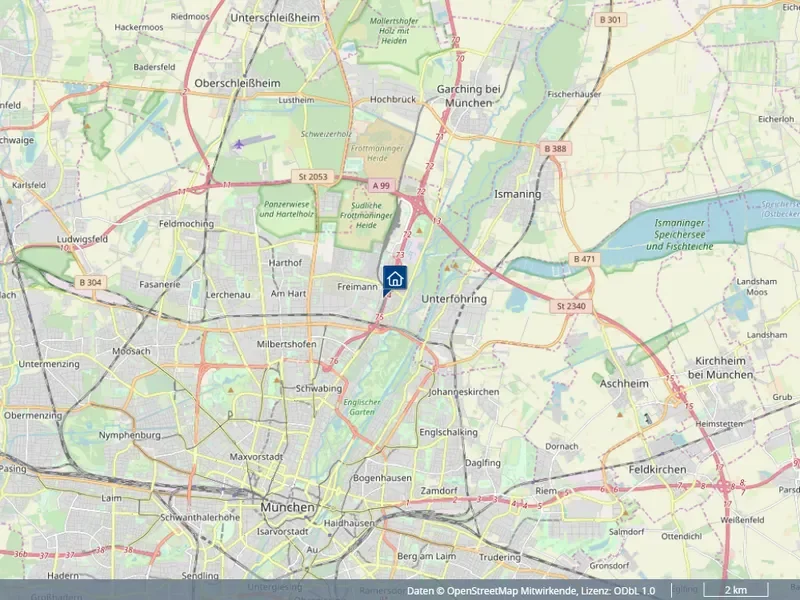Click the Unterföhring town label

pyautogui.click(x=454, y=298)
